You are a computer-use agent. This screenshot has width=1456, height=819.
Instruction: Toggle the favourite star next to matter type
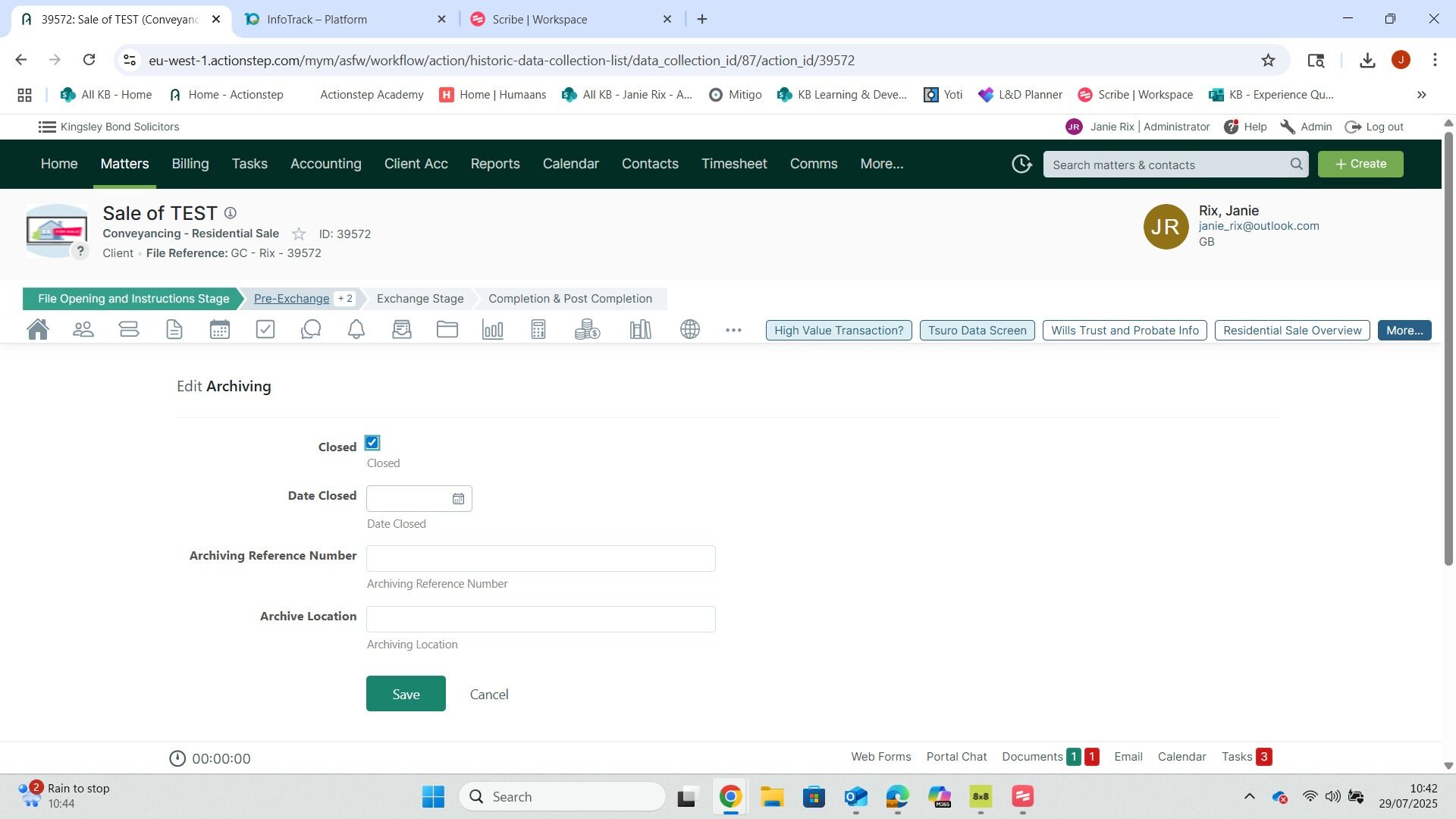[299, 234]
